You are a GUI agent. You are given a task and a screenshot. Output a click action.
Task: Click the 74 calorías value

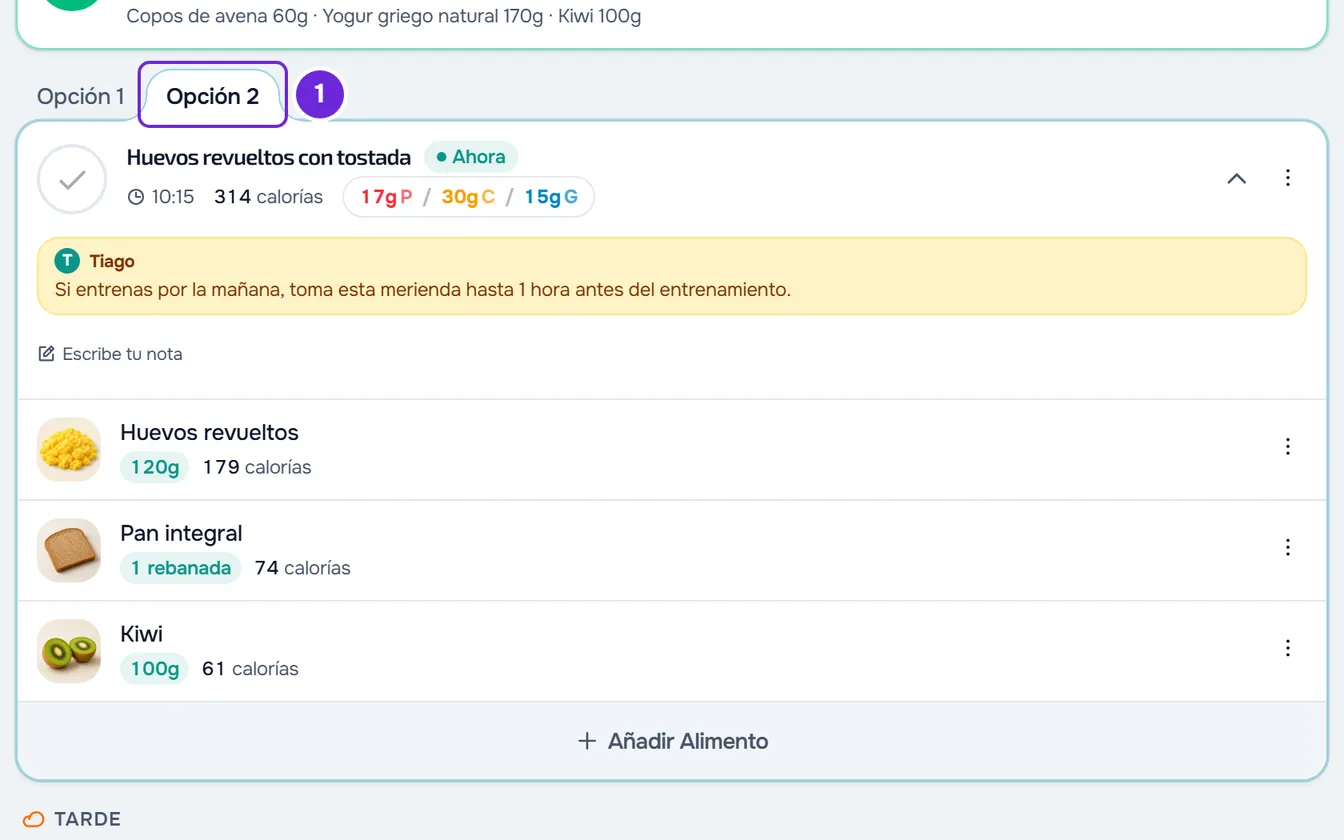(303, 568)
